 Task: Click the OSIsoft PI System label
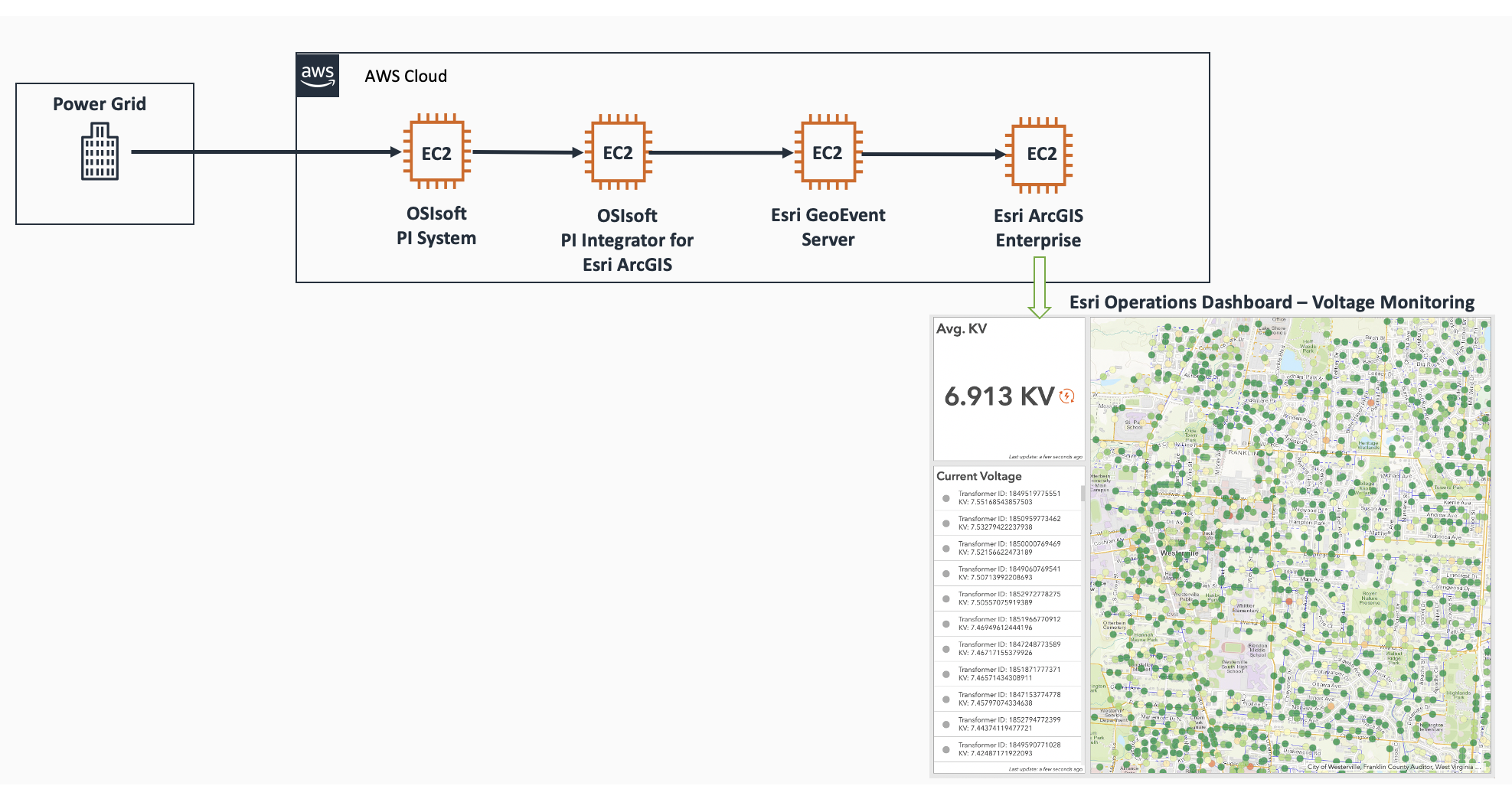[x=436, y=226]
